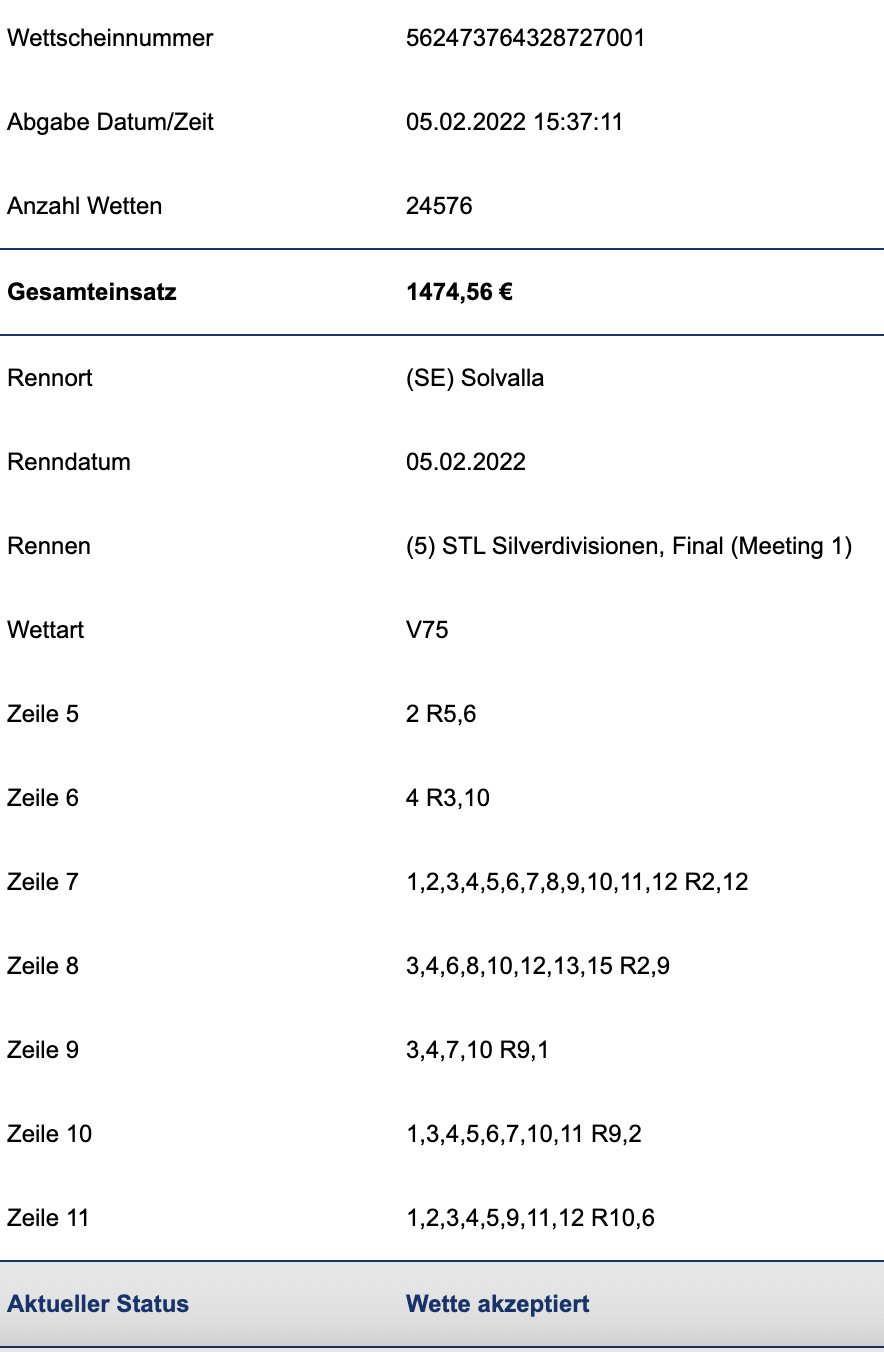Click the Rennort value (SE) Solvalla
The width and height of the screenshot is (884, 1352).
(475, 378)
